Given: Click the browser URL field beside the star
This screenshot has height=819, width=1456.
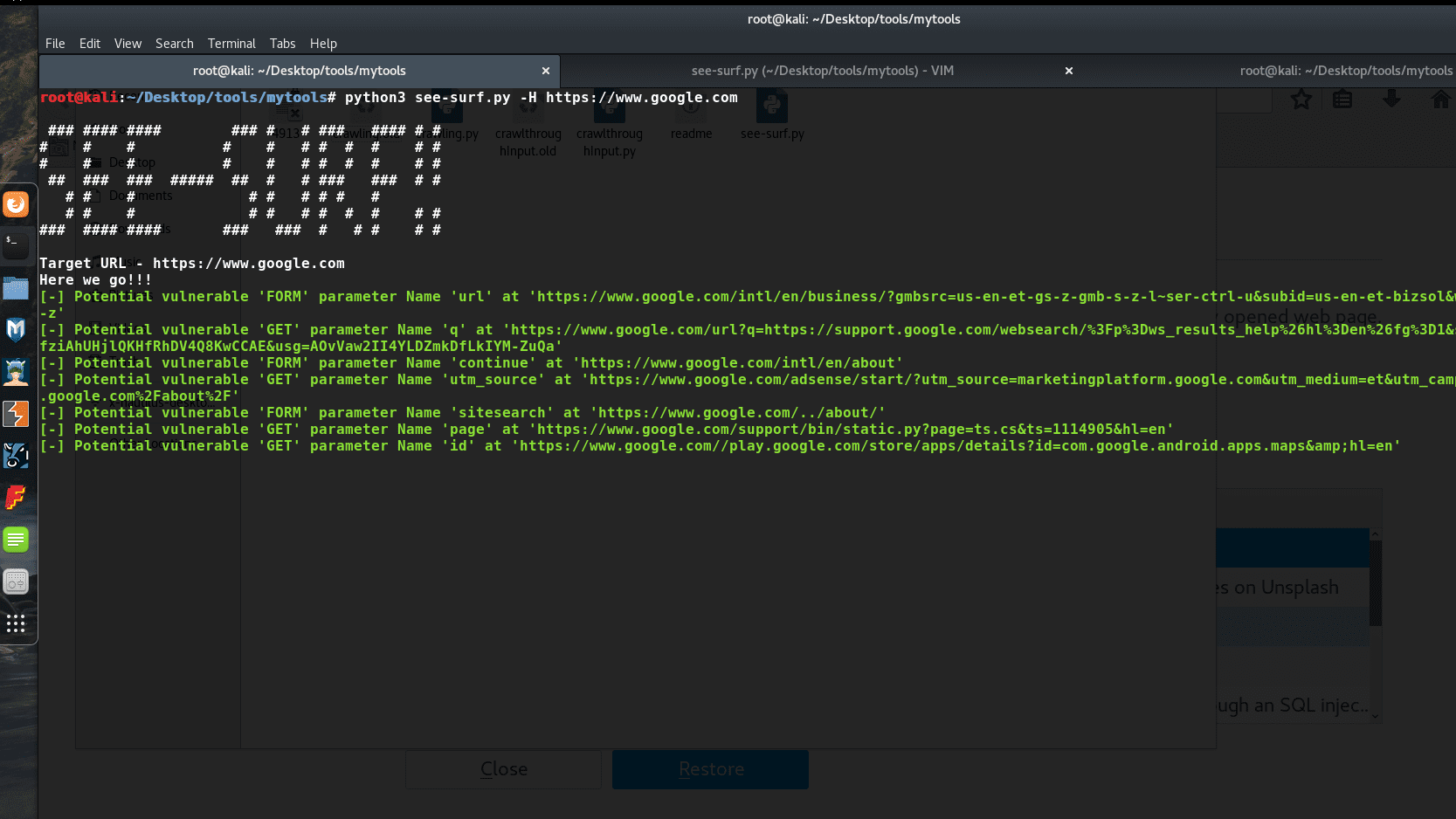Looking at the screenshot, I should coord(1245,100).
